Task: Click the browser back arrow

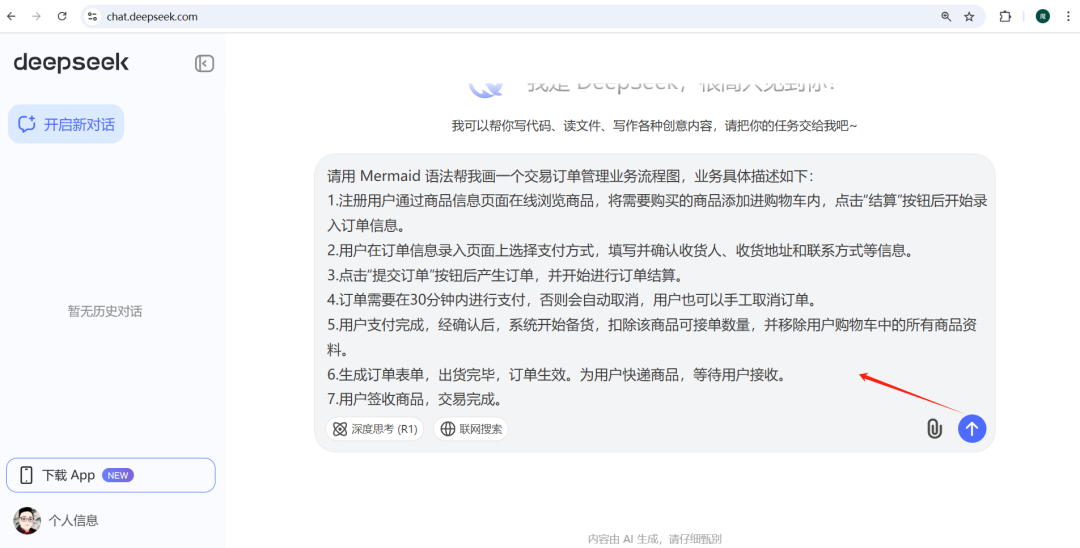Action: tap(11, 17)
